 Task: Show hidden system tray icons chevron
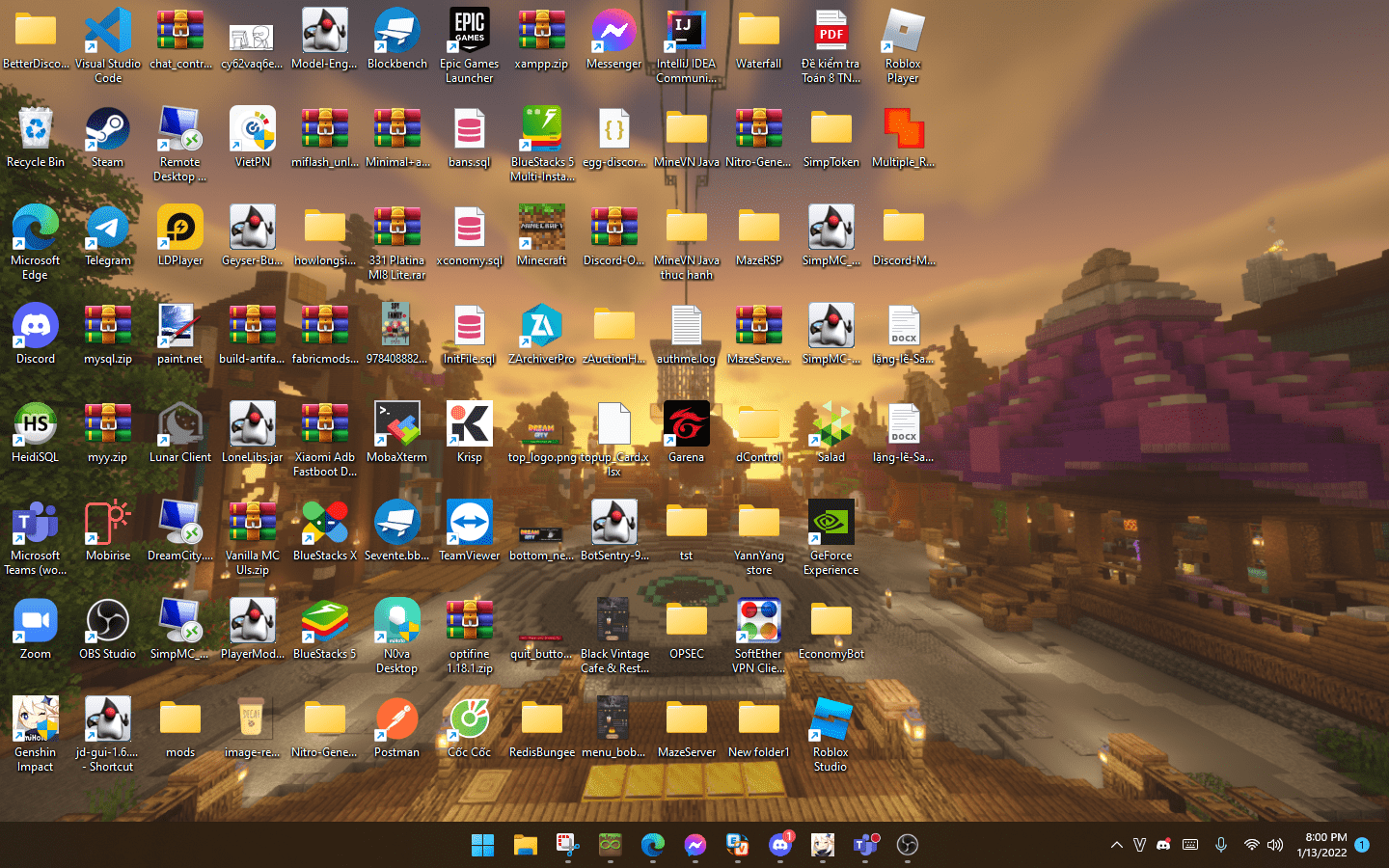pos(1116,845)
